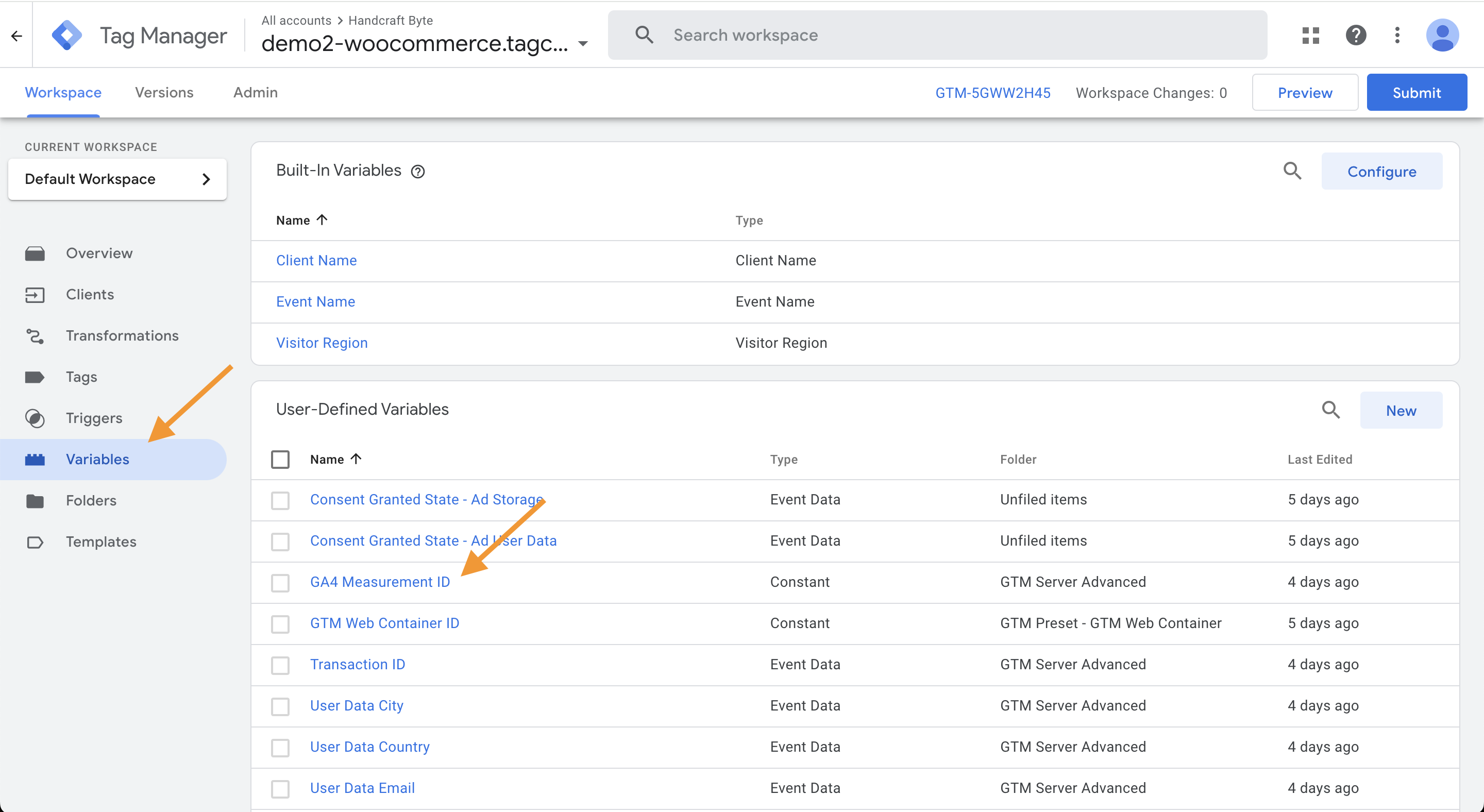
Task: Check the select-all variables checkbox
Action: pyautogui.click(x=280, y=460)
